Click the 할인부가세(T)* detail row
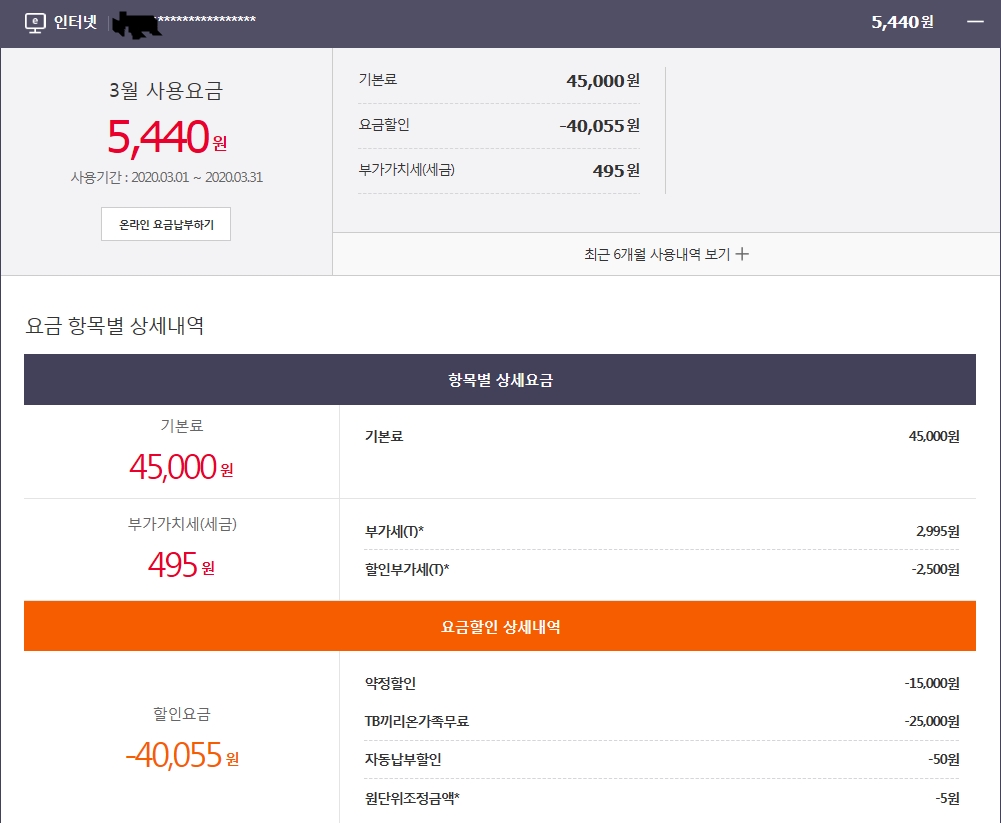 tap(662, 569)
